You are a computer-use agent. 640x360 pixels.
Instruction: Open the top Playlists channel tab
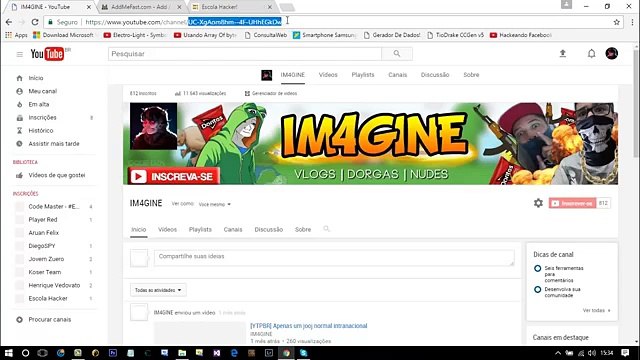pyautogui.click(x=363, y=75)
